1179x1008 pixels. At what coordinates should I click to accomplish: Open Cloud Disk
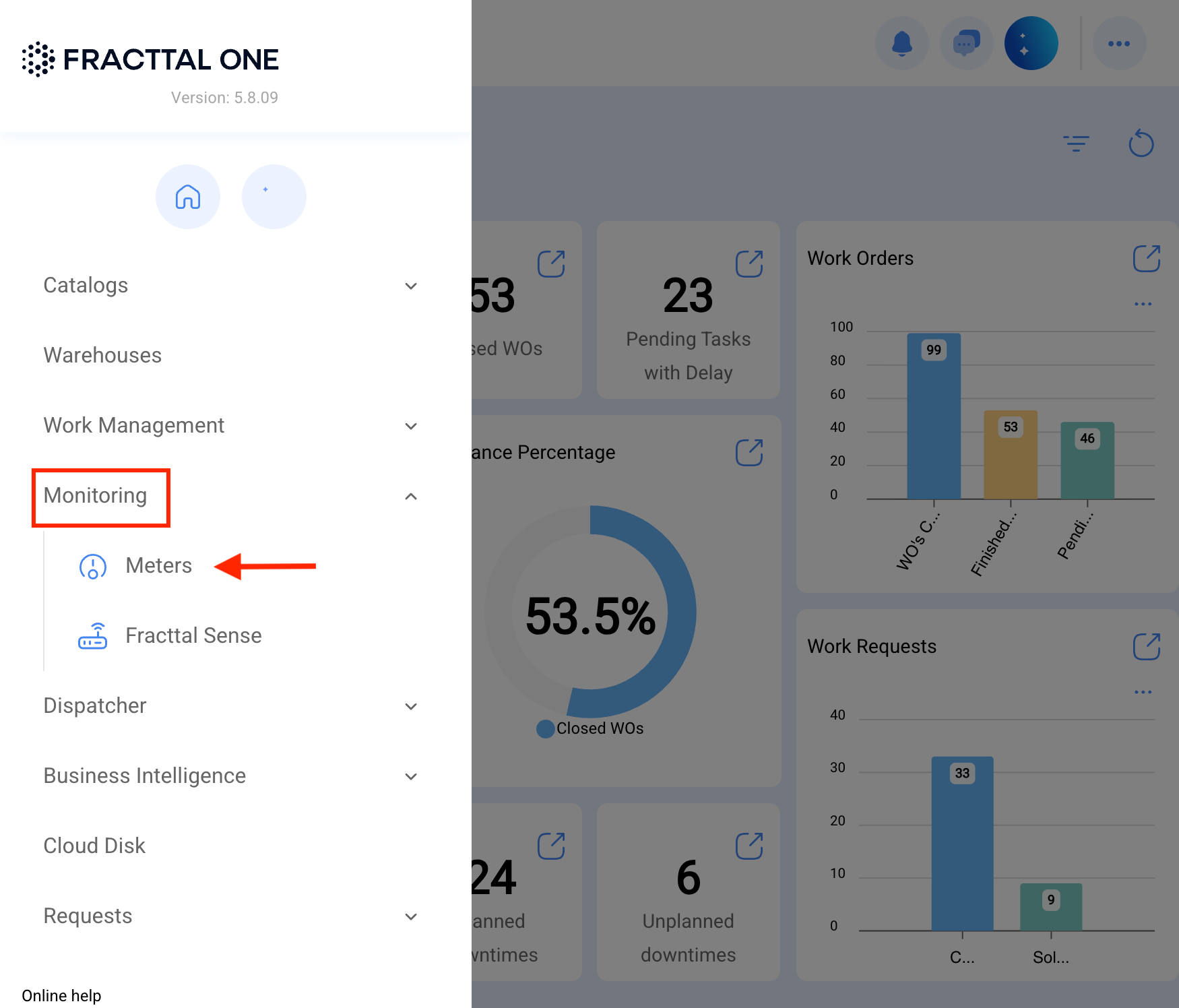coord(94,846)
